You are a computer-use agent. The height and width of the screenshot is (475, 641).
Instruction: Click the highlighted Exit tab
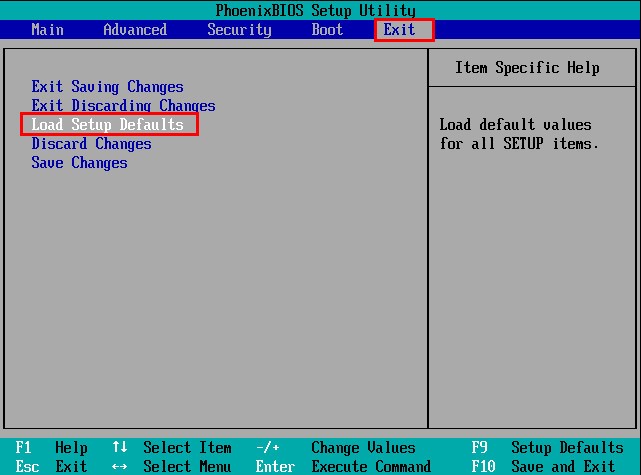click(x=400, y=29)
